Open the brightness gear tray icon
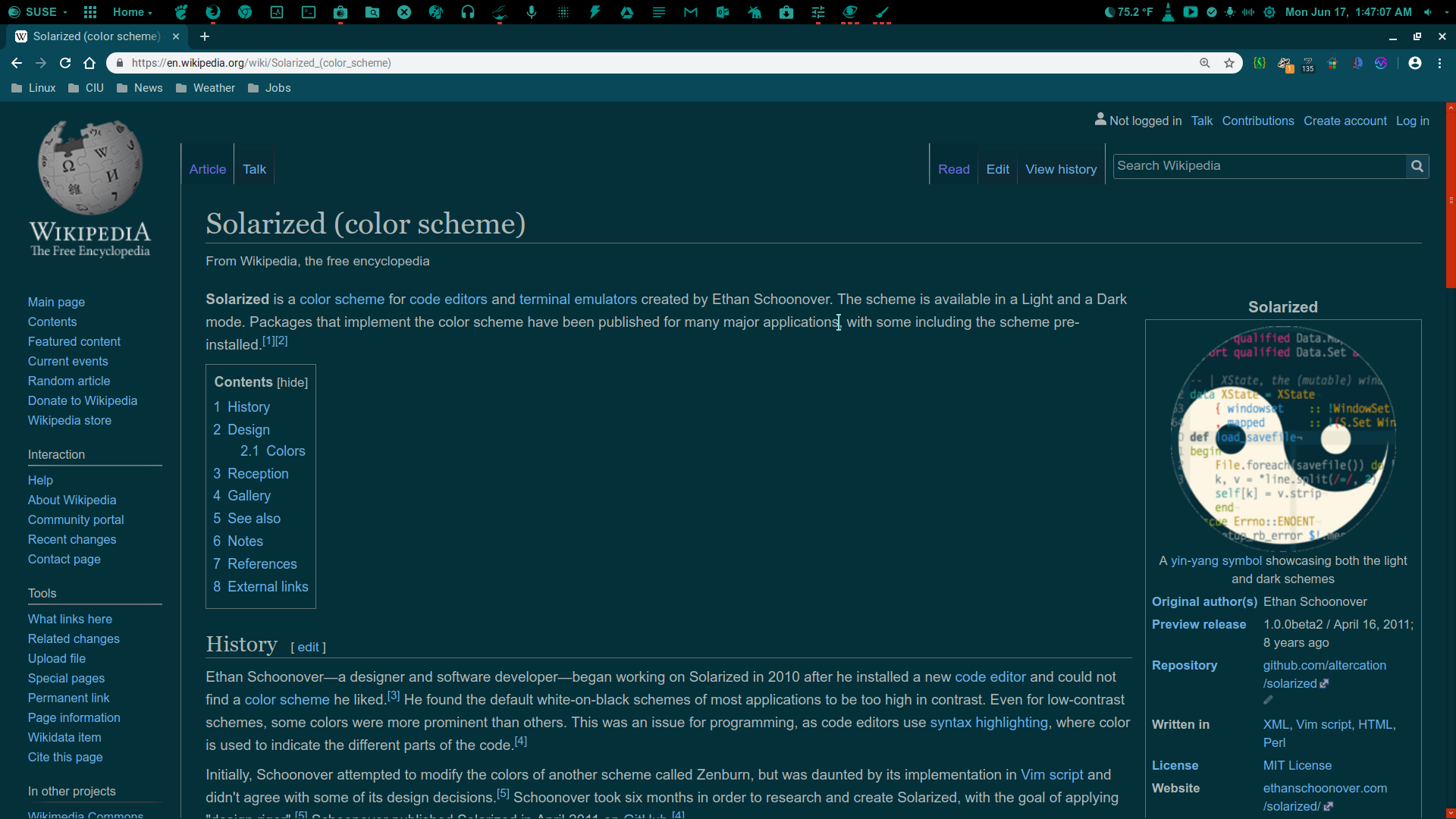 pos(1269,12)
